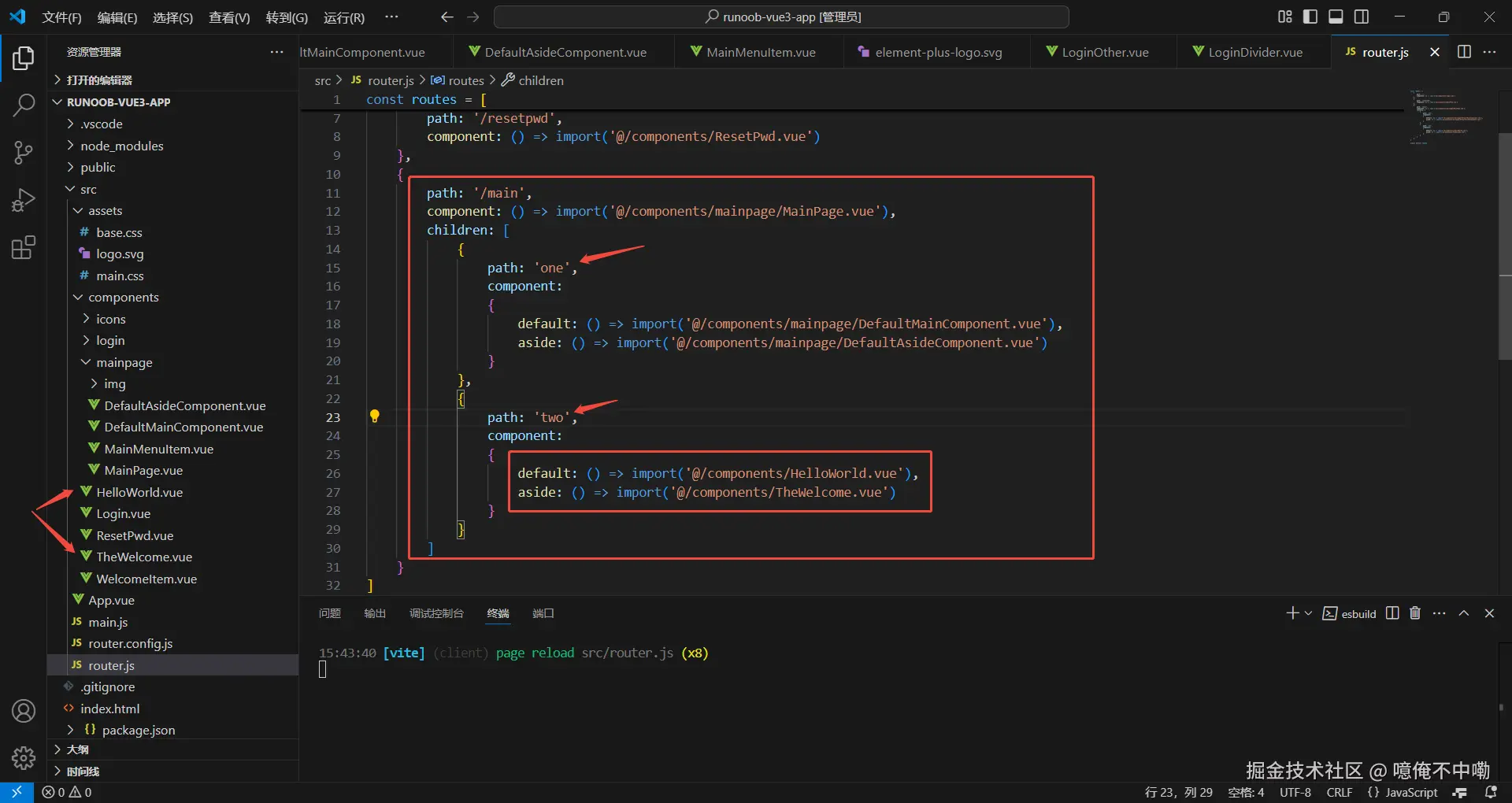
Task: Open the 查看(V) menu
Action: coord(228,17)
